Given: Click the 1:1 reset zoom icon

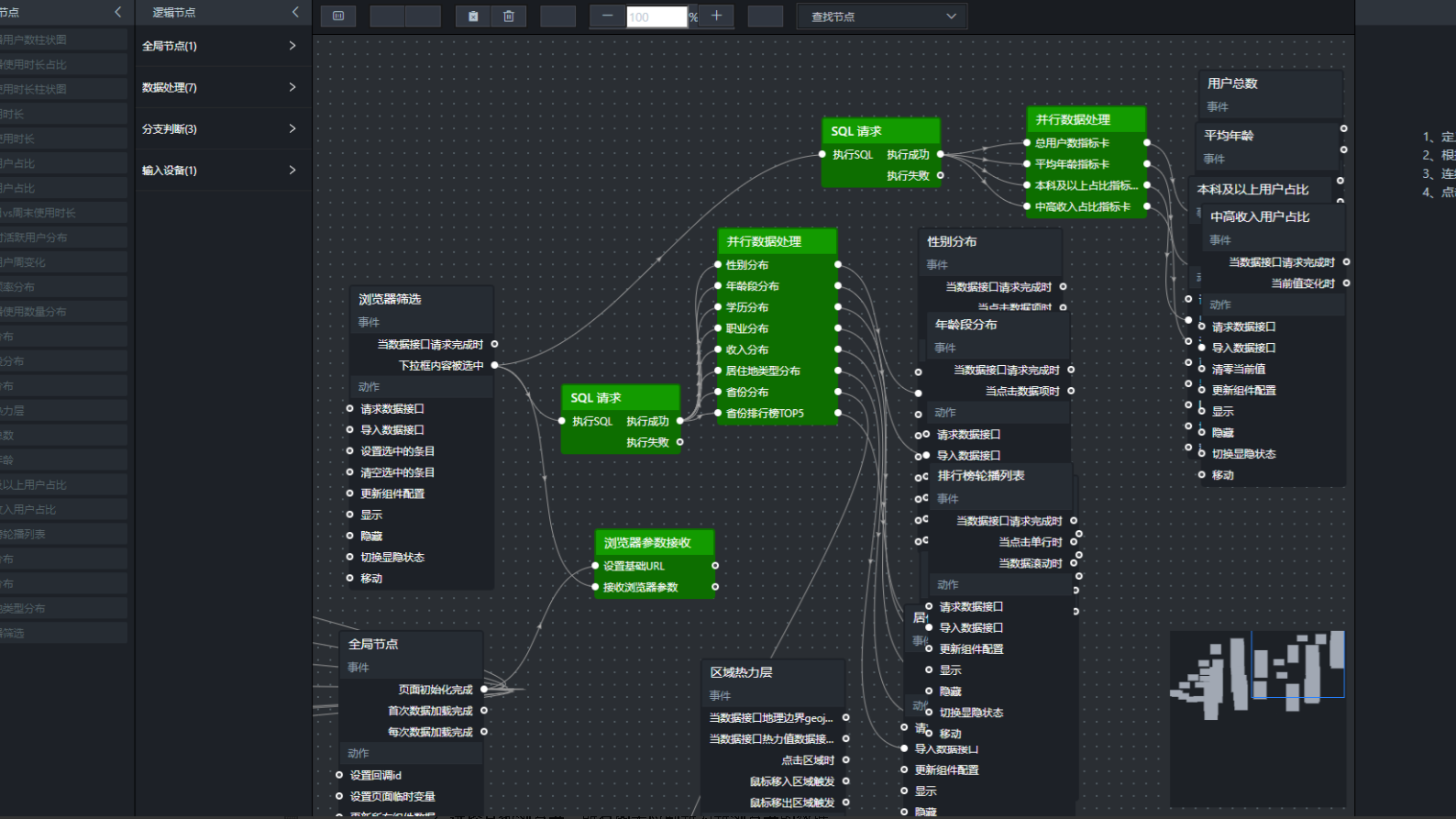Looking at the screenshot, I should [x=338, y=17].
